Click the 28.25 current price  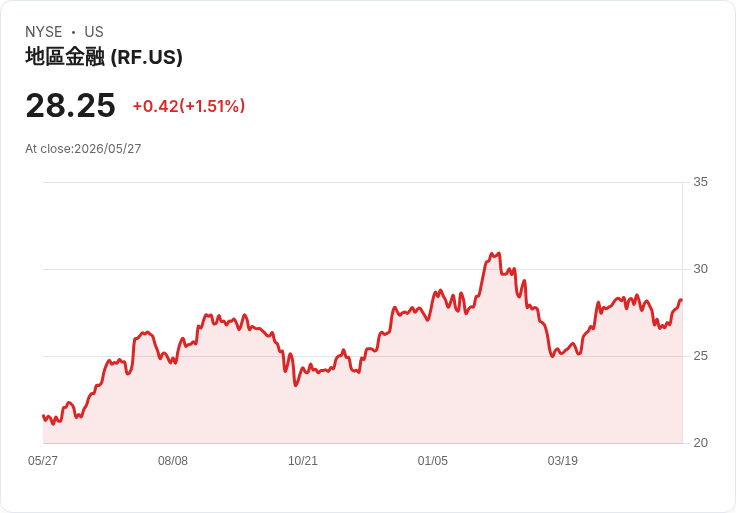(70, 105)
